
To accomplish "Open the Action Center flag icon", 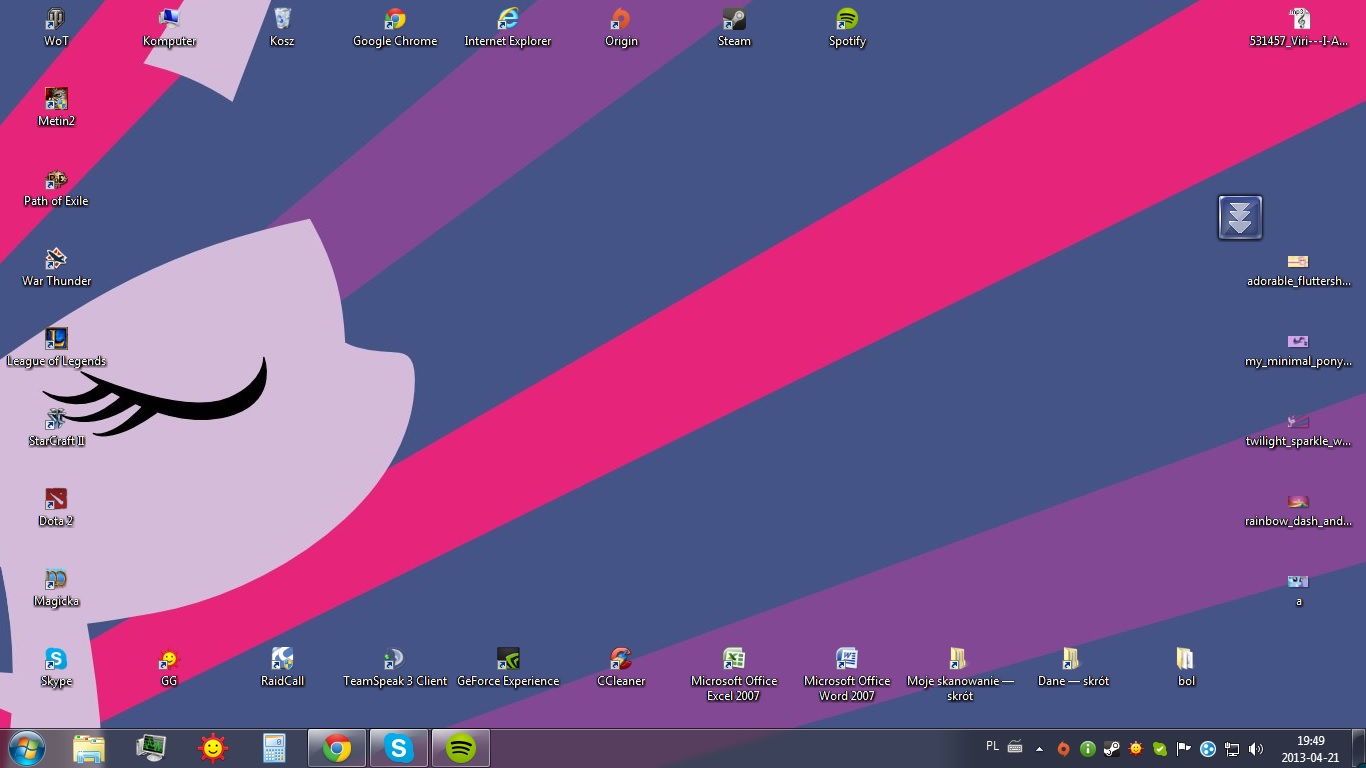I will pyautogui.click(x=1184, y=748).
